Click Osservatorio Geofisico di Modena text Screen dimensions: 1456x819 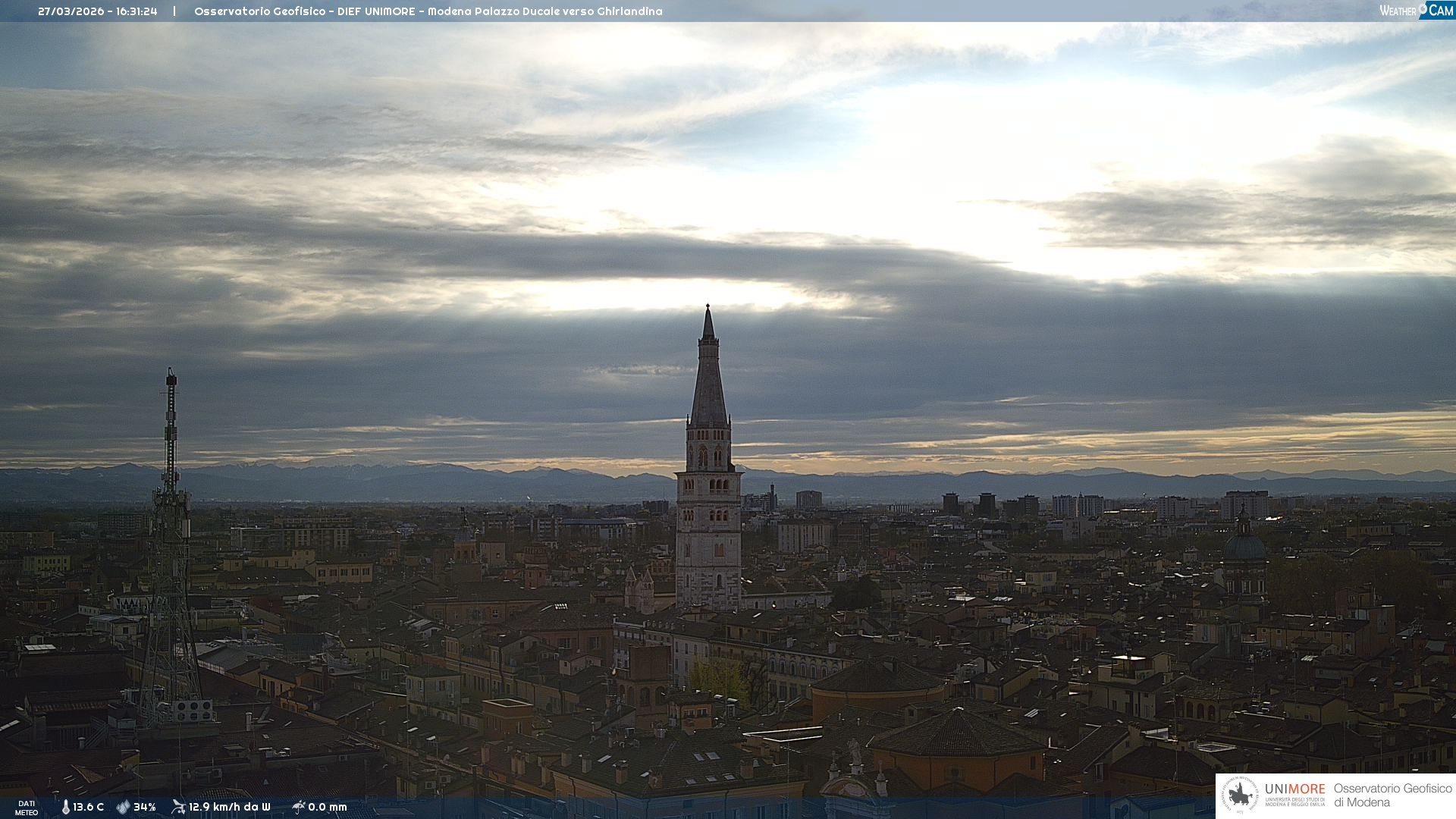pos(1392,795)
